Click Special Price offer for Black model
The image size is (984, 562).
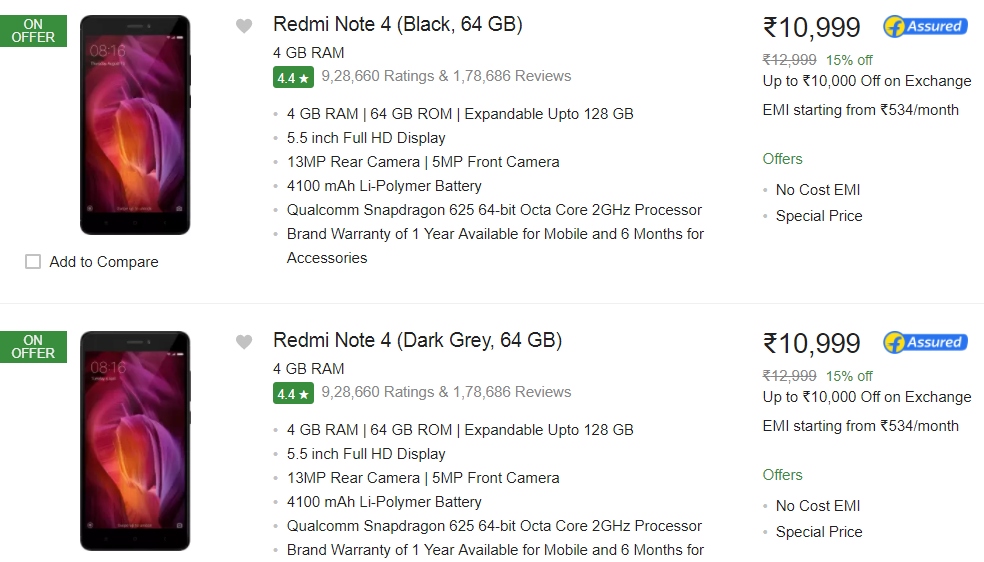click(819, 216)
